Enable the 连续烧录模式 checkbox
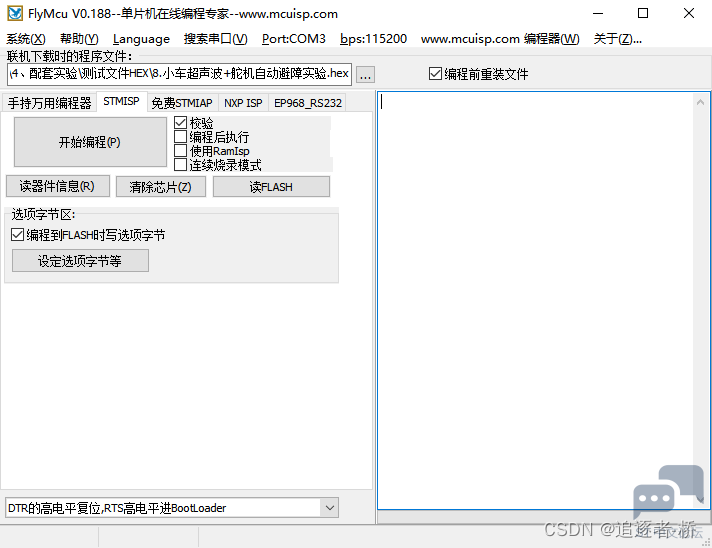Viewport: 712px width, 548px height. 180,165
